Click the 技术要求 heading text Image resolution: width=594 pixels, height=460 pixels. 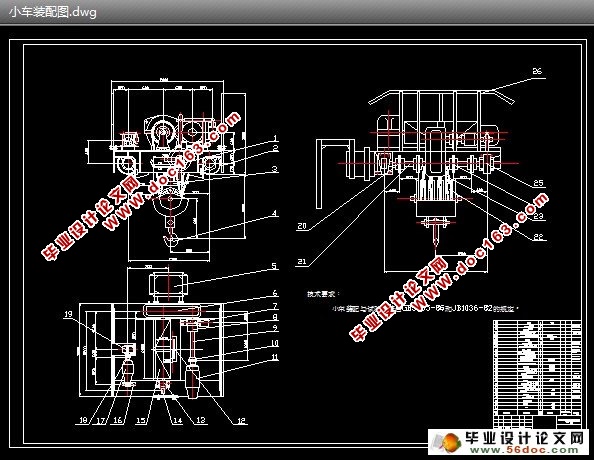tap(323, 294)
